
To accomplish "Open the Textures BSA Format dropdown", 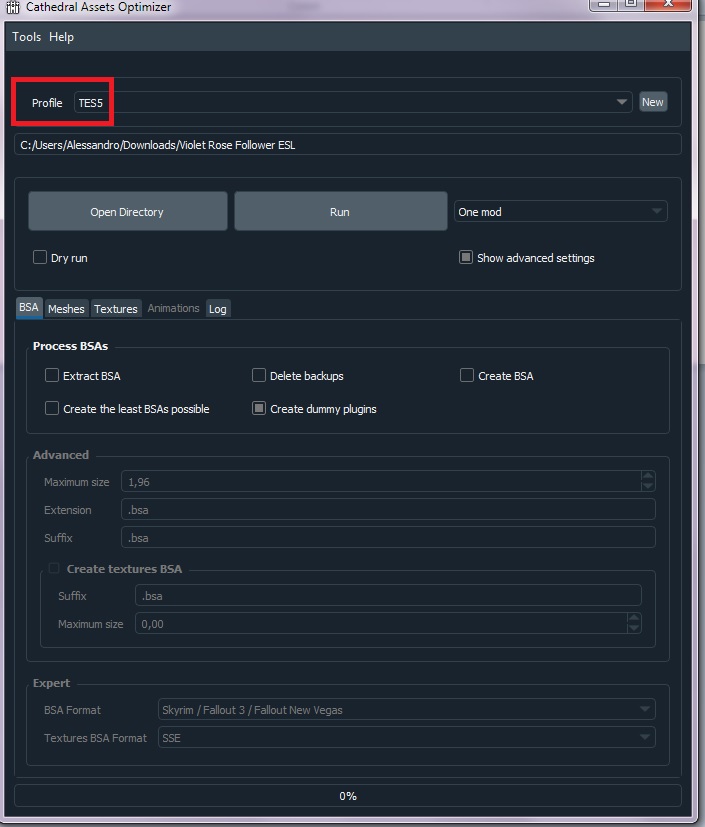I will click(407, 737).
